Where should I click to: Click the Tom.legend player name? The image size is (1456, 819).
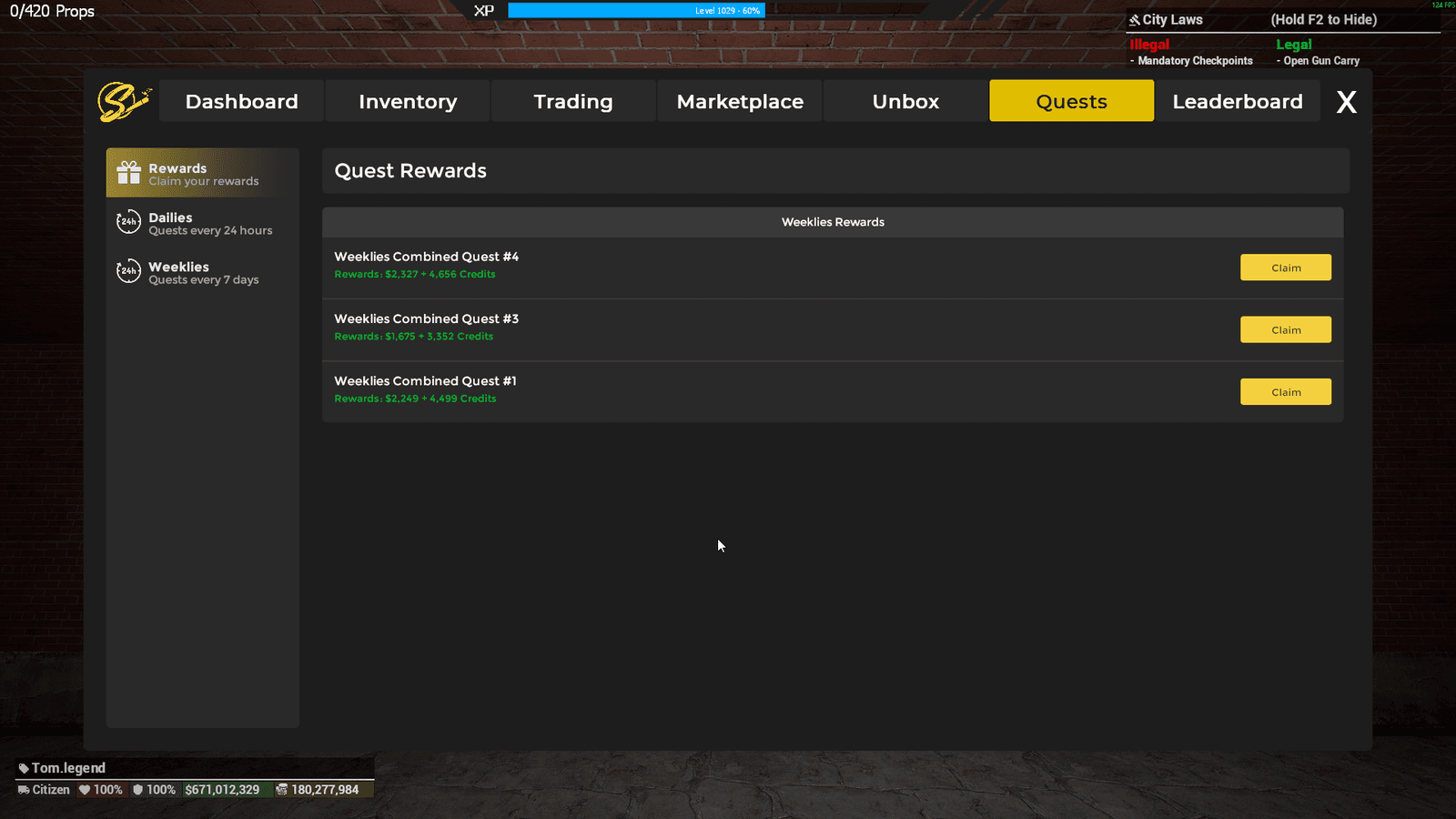(68, 768)
